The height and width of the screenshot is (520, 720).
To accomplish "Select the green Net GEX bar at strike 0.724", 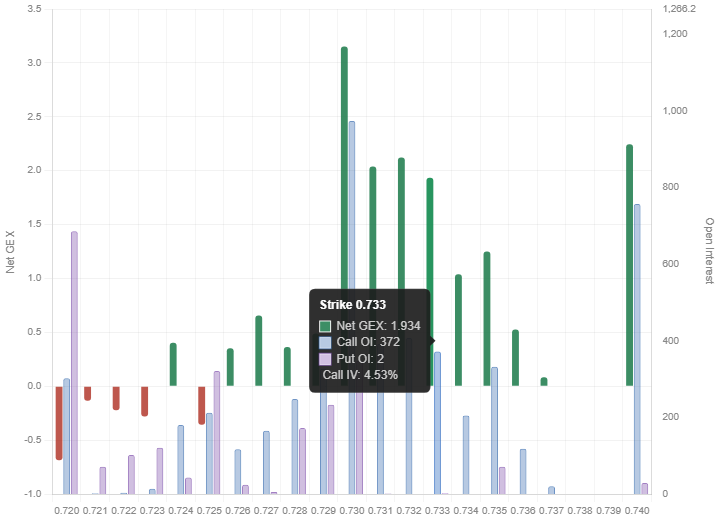I will pos(173,364).
